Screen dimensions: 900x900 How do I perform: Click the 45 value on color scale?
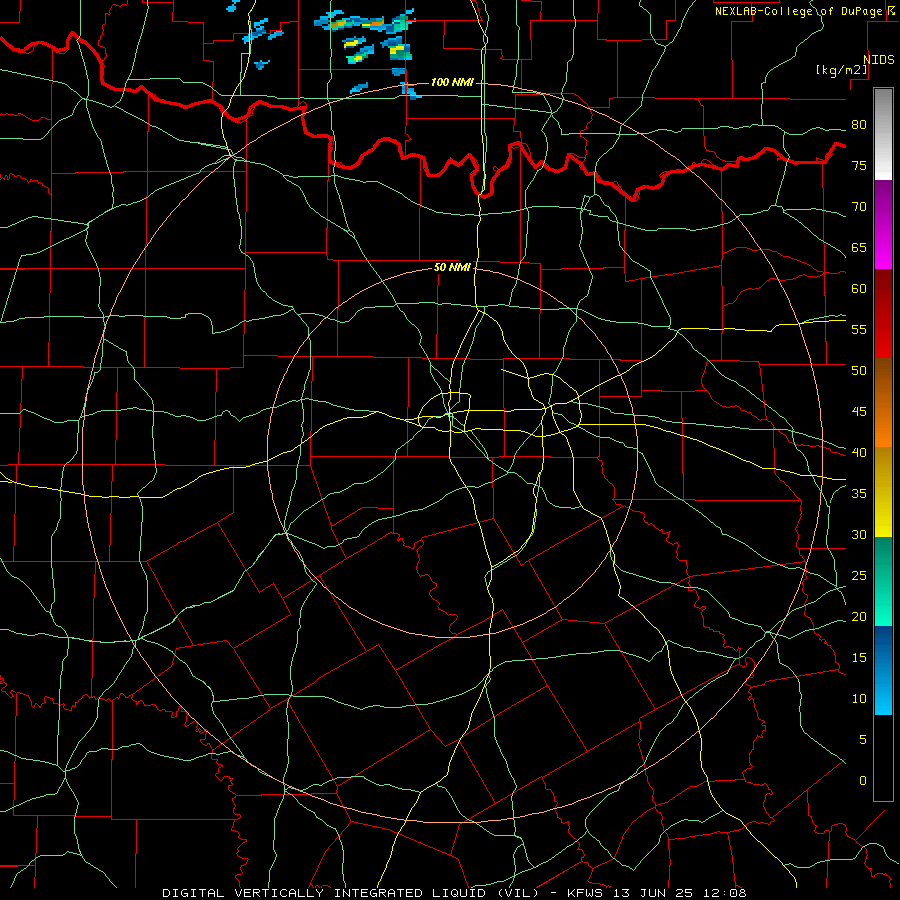pyautogui.click(x=859, y=412)
